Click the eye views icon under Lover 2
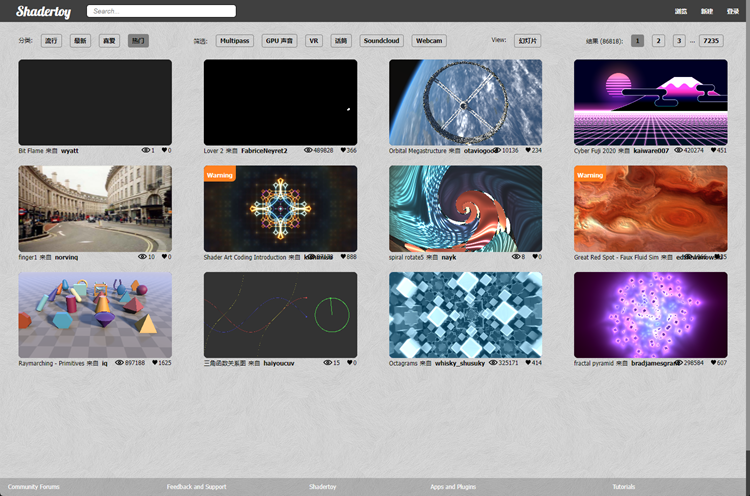Viewport: 750px width, 496px height. coord(308,150)
